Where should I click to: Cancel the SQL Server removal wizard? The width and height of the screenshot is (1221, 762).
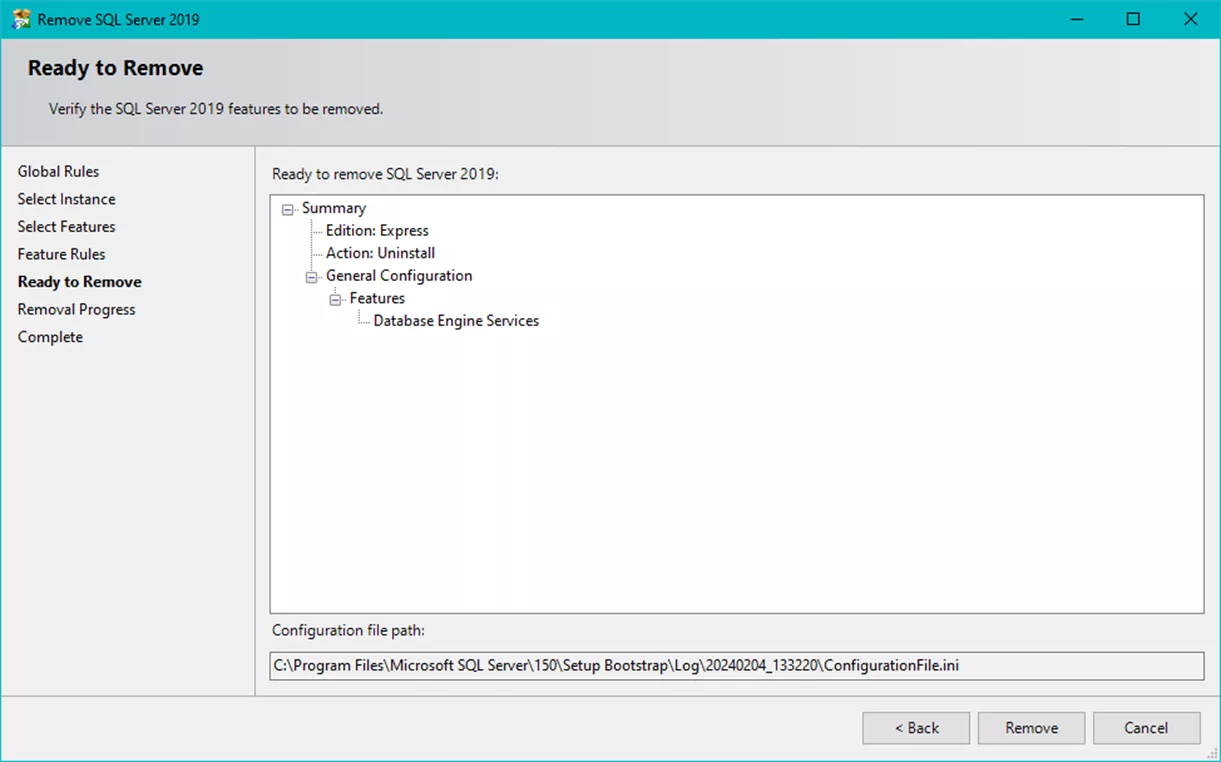click(x=1146, y=728)
